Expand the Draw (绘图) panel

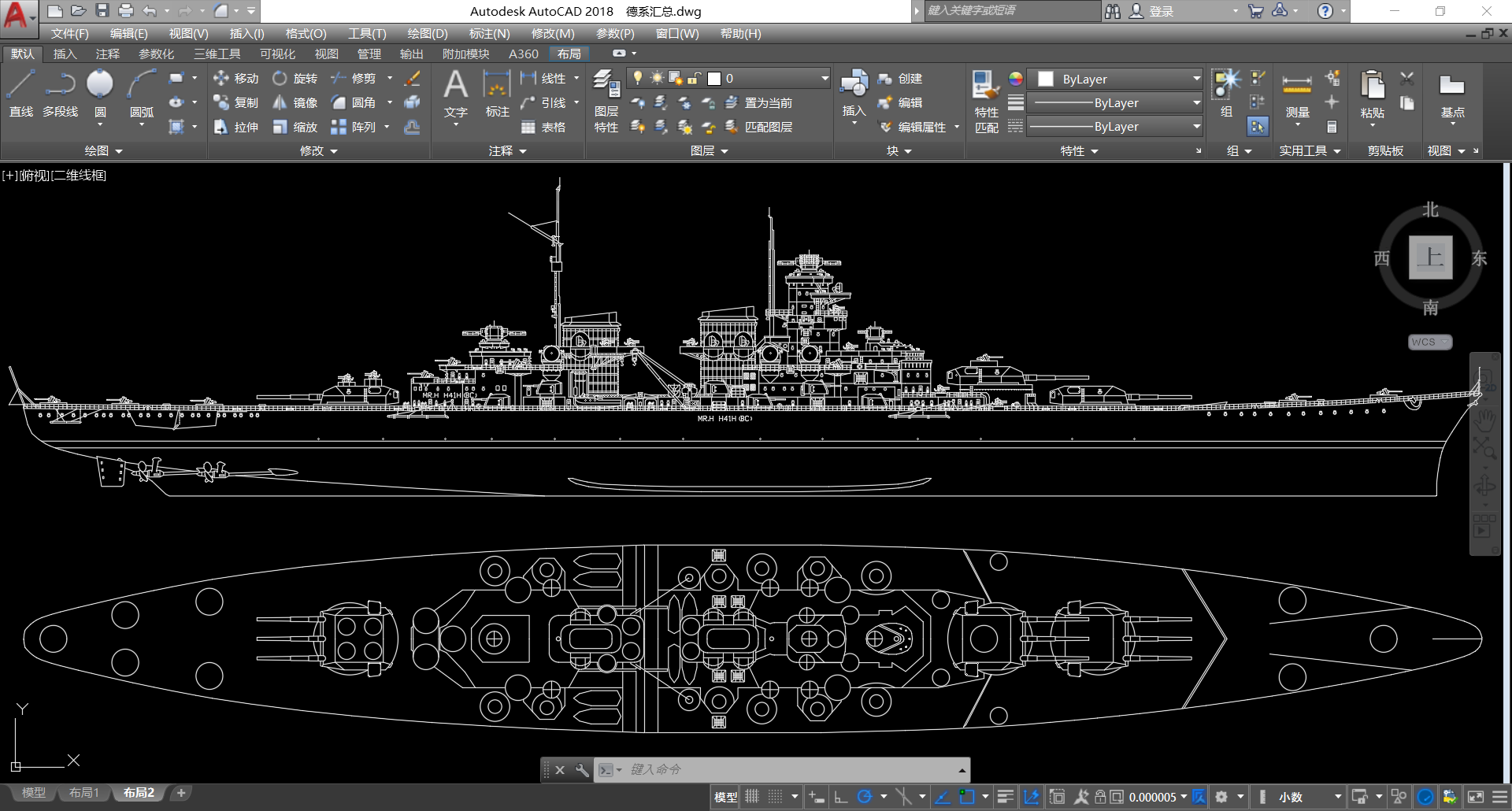(x=104, y=150)
